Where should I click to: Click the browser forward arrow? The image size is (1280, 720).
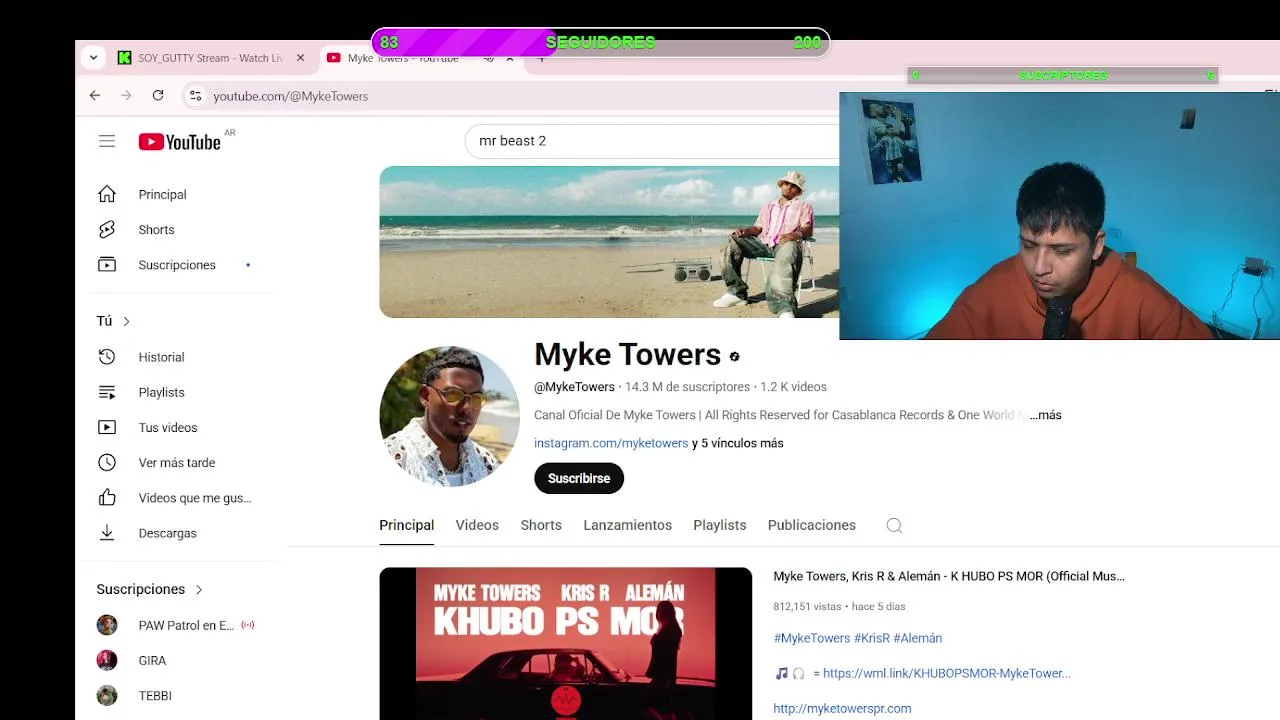(126, 96)
